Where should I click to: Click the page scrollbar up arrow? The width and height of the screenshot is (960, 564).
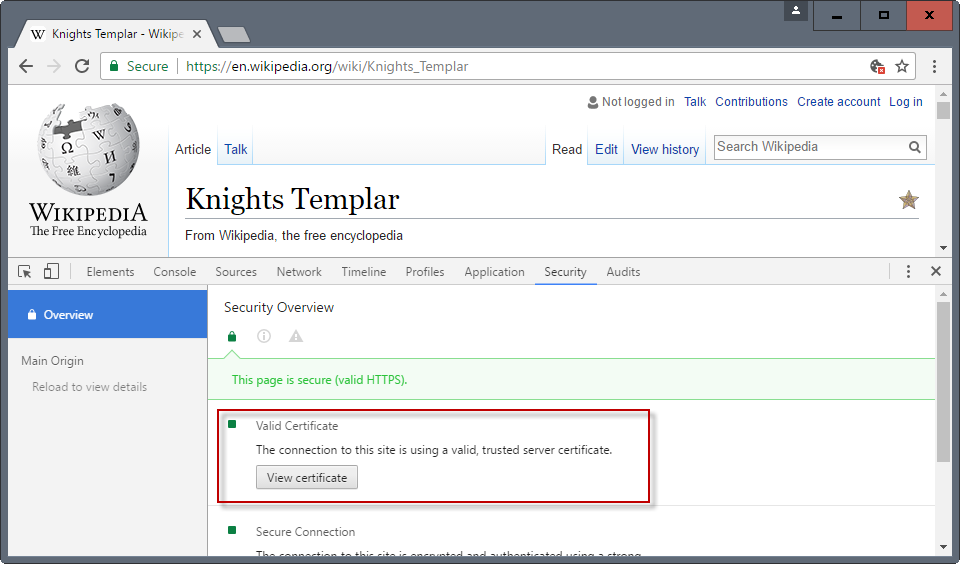point(943,94)
